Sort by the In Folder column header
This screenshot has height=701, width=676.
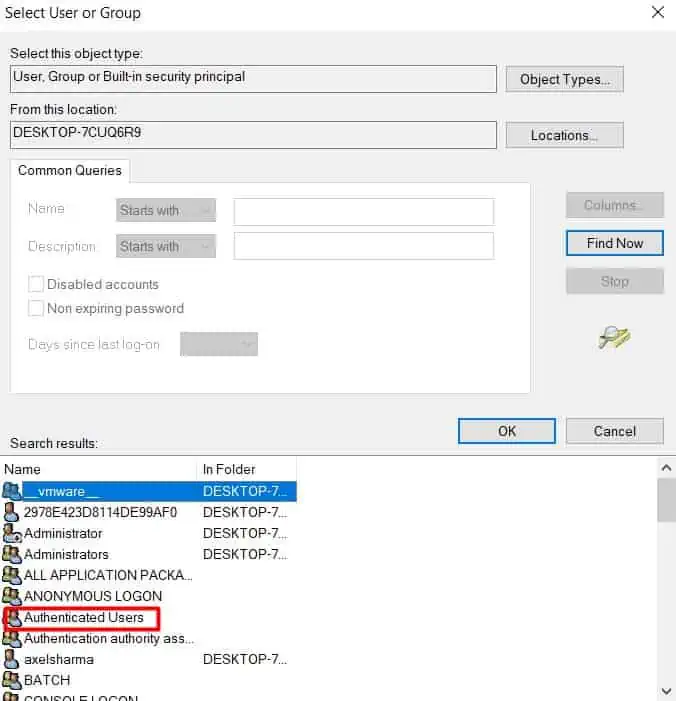pos(247,469)
